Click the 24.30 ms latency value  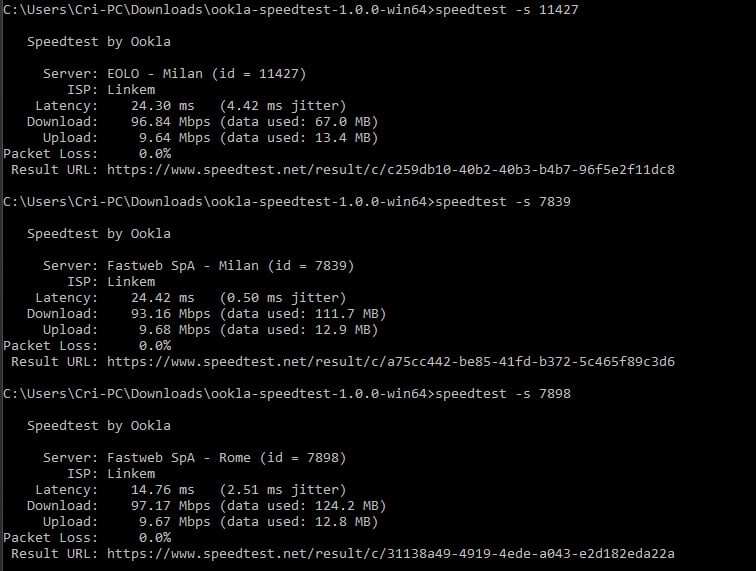click(162, 106)
